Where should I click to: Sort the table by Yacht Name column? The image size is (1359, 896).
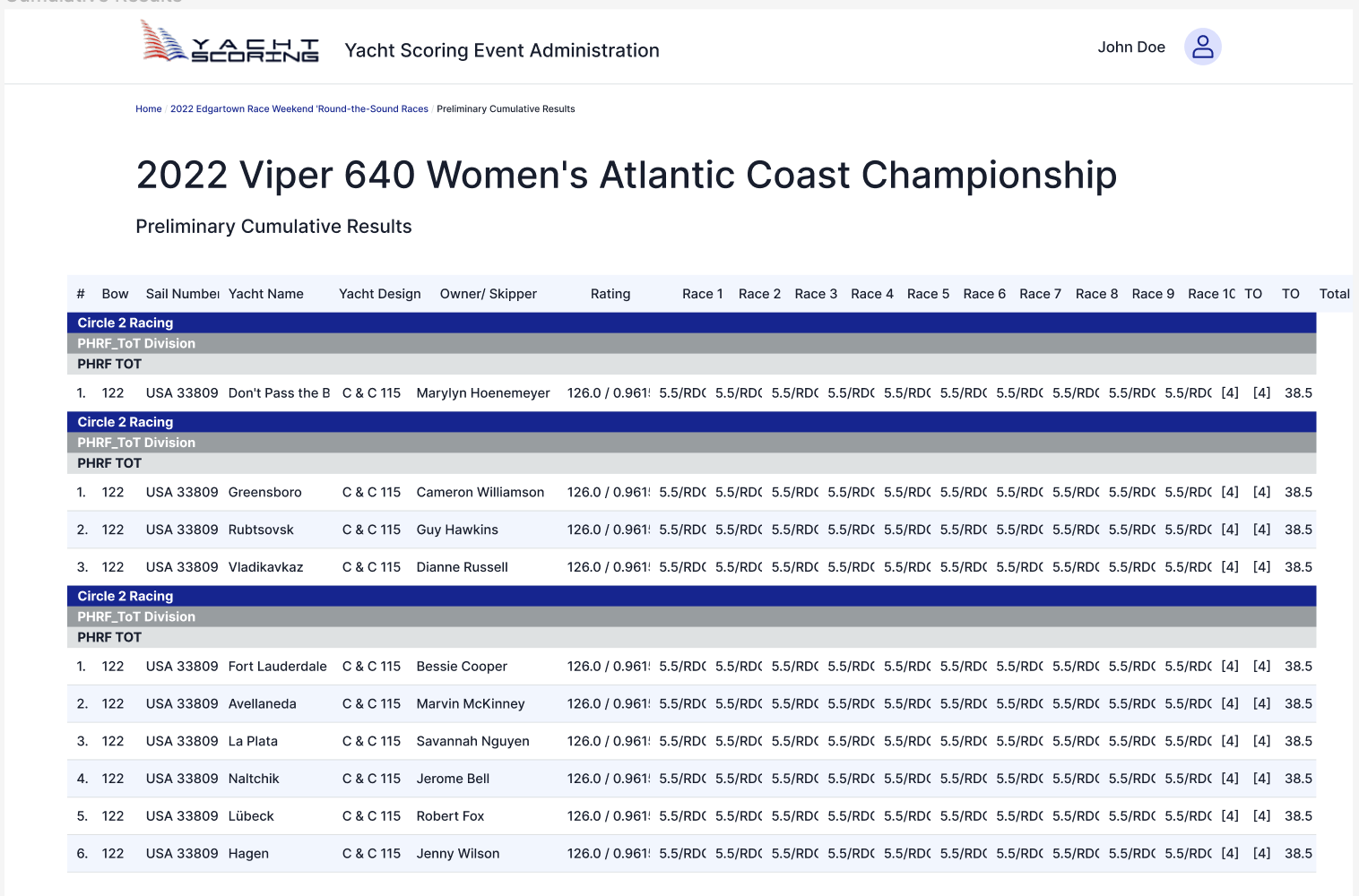265,293
